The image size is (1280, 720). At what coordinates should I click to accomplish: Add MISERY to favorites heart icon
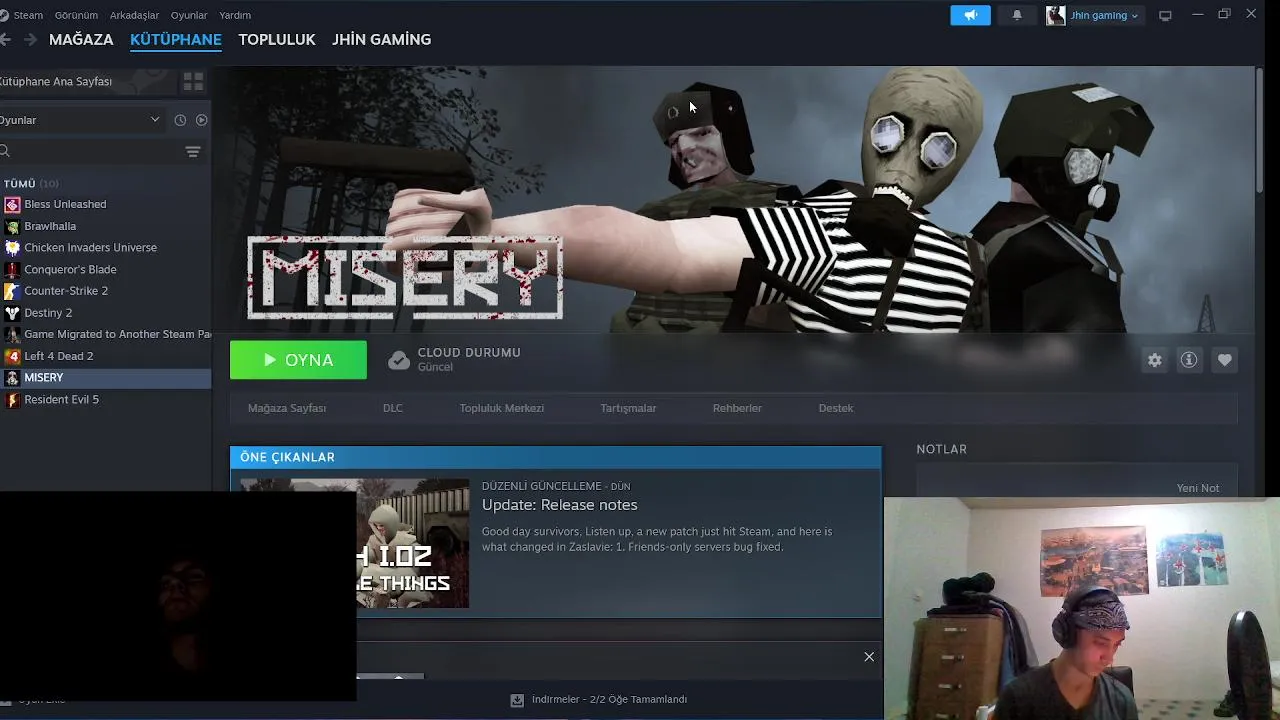1224,360
